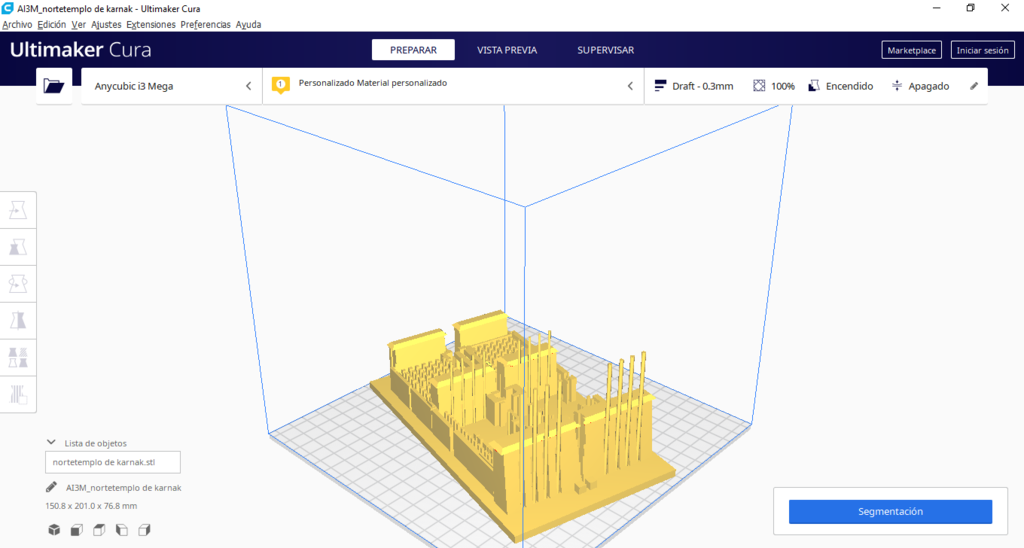Click the Draft - 0.3mm profile icon

[x=660, y=86]
